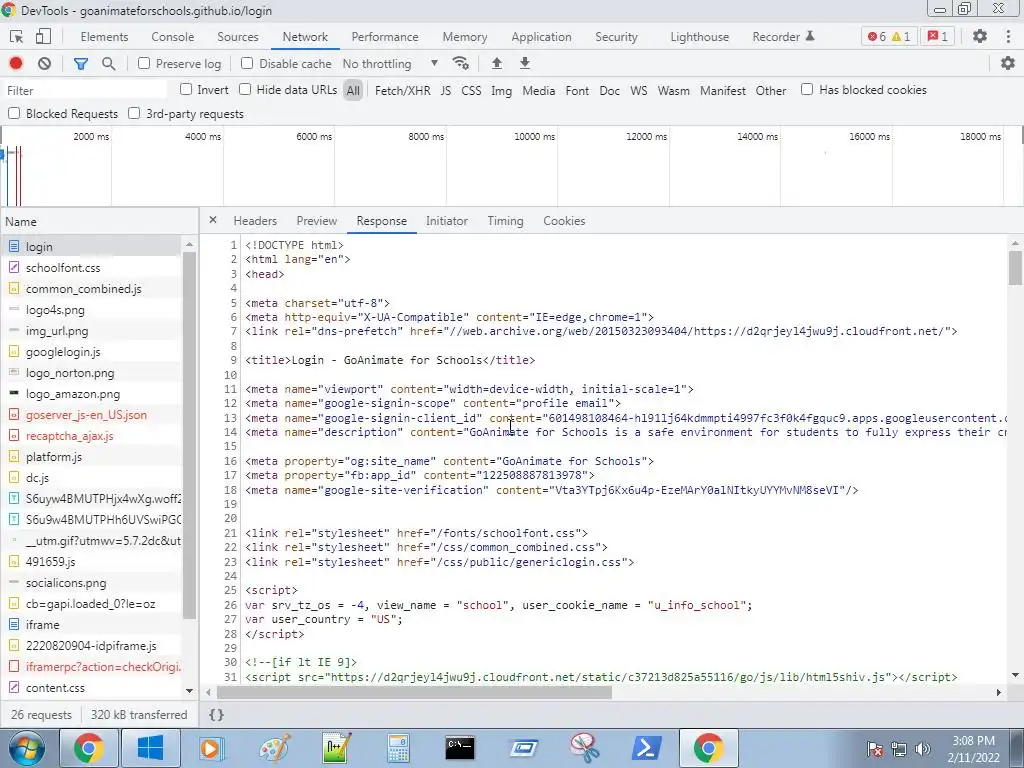Select the content.css request
Viewport: 1024px width, 768px height.
(x=91, y=688)
